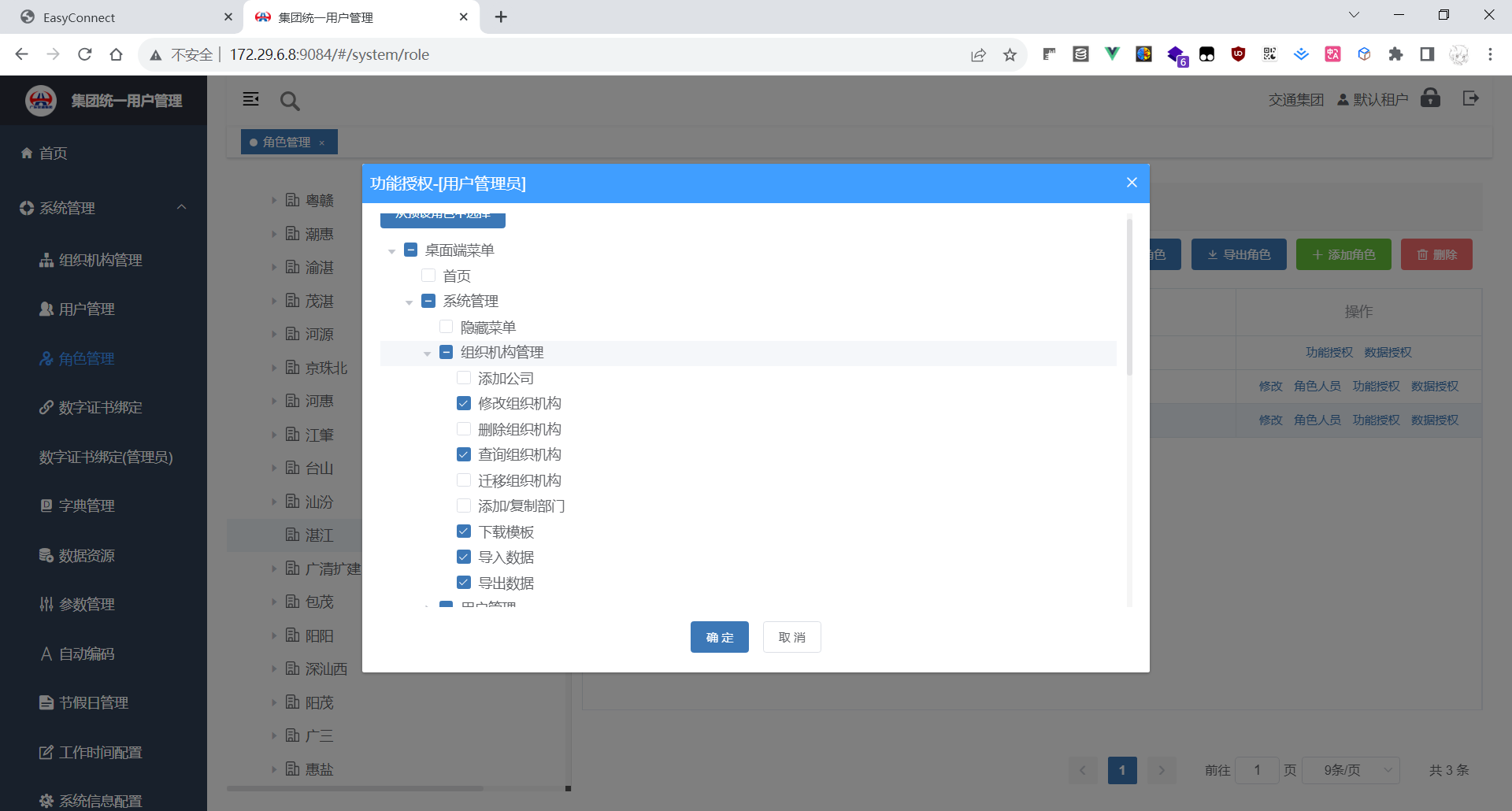1512x811 pixels.
Task: Click the QR code extension icon
Action: 1269,54
